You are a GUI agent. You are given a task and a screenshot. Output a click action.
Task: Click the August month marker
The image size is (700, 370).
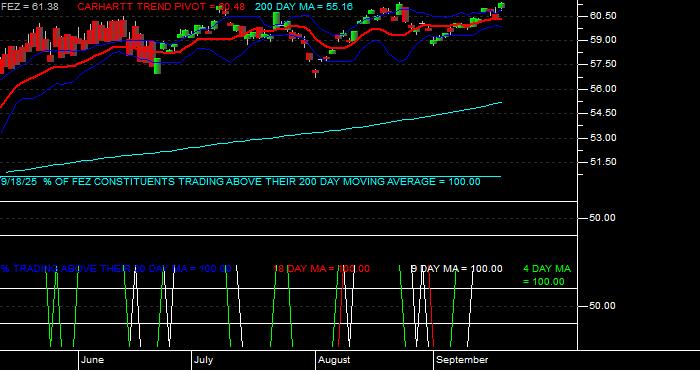[x=335, y=360]
